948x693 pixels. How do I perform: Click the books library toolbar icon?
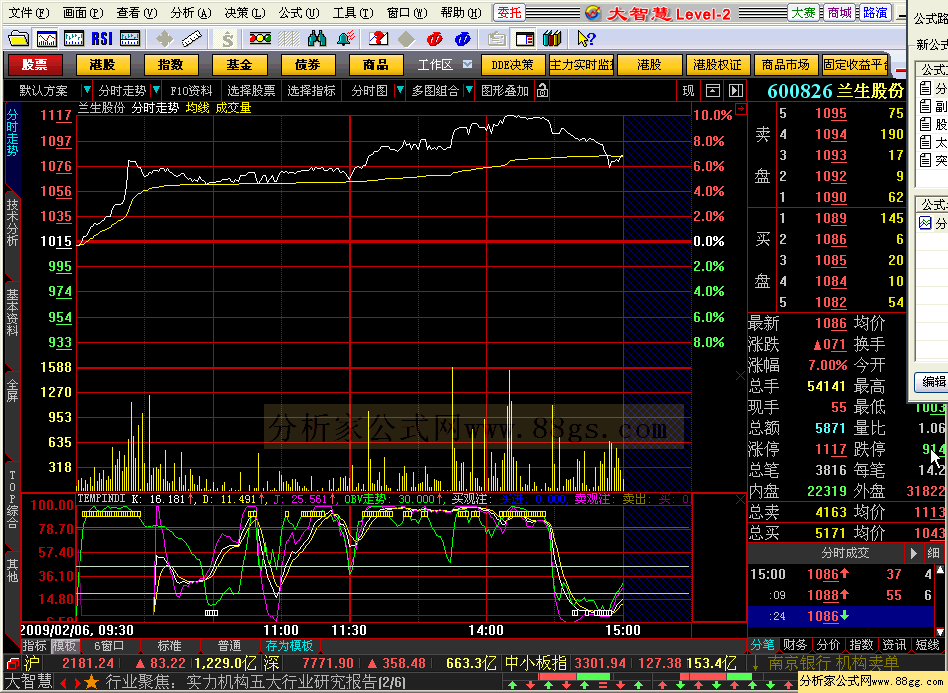(x=552, y=39)
